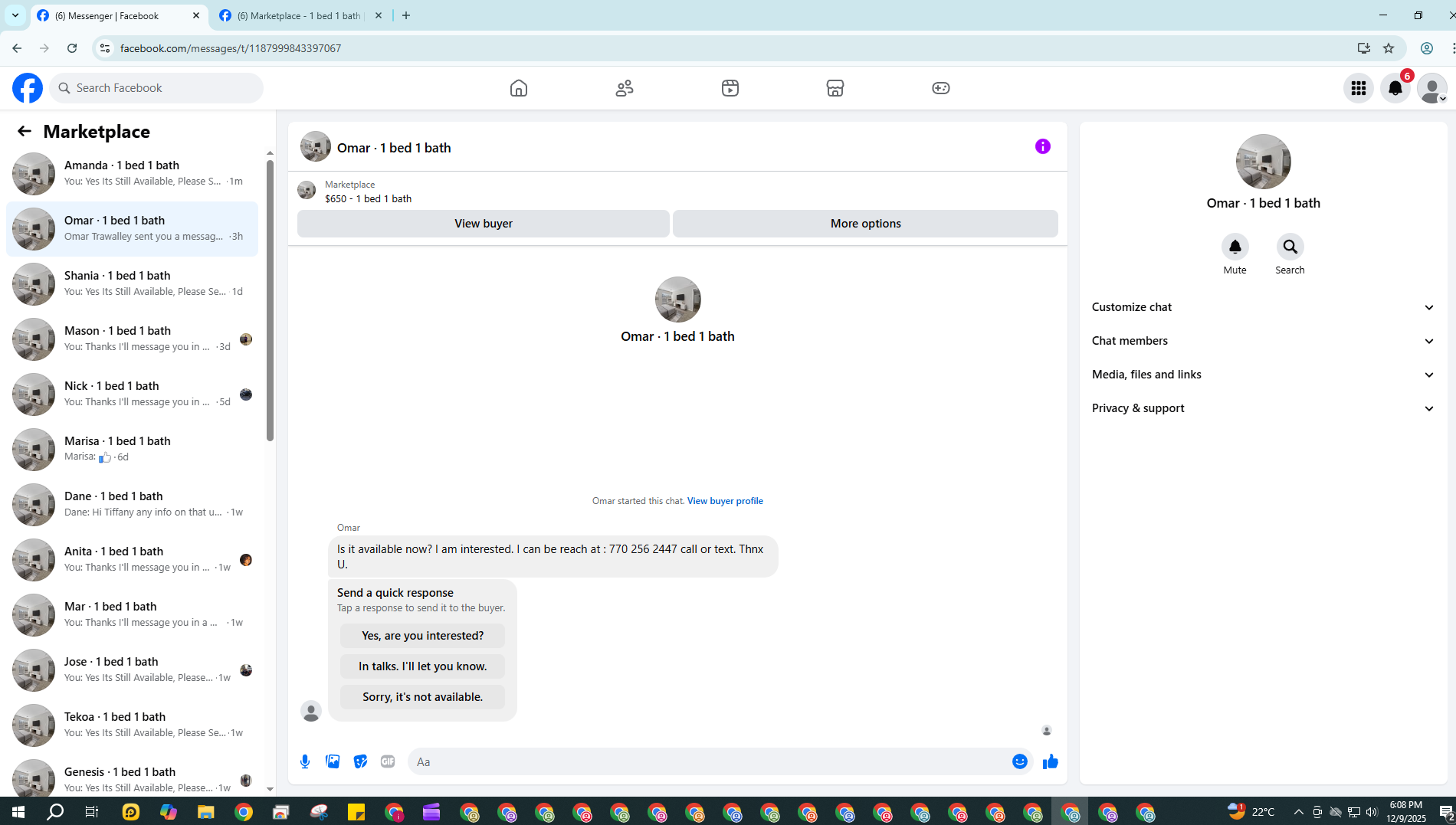Click the Facebook logo
This screenshot has height=825, width=1456.
[x=28, y=88]
